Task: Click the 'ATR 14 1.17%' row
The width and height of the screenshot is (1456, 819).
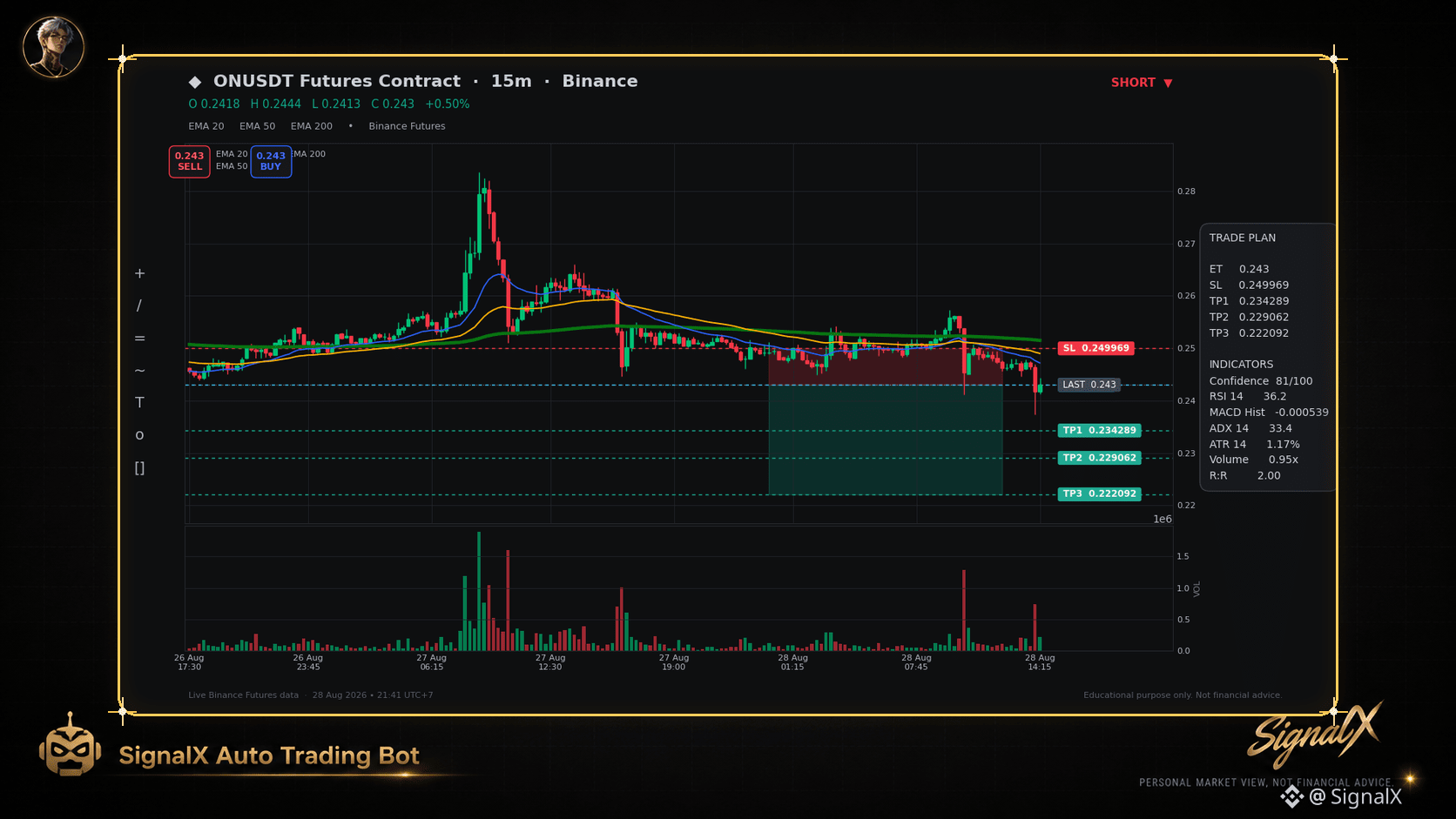Action: pyautogui.click(x=1255, y=445)
